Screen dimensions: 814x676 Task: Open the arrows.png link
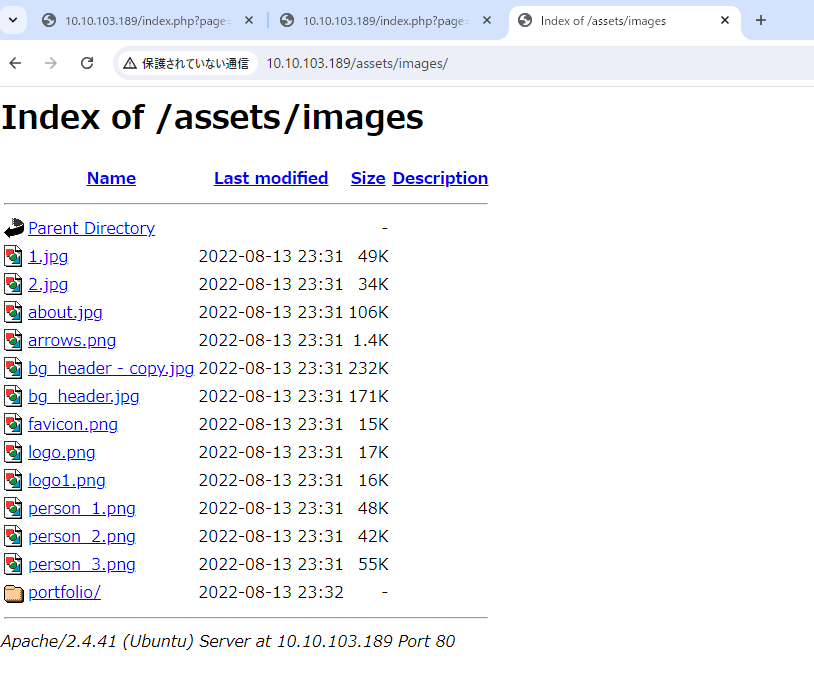(x=72, y=341)
